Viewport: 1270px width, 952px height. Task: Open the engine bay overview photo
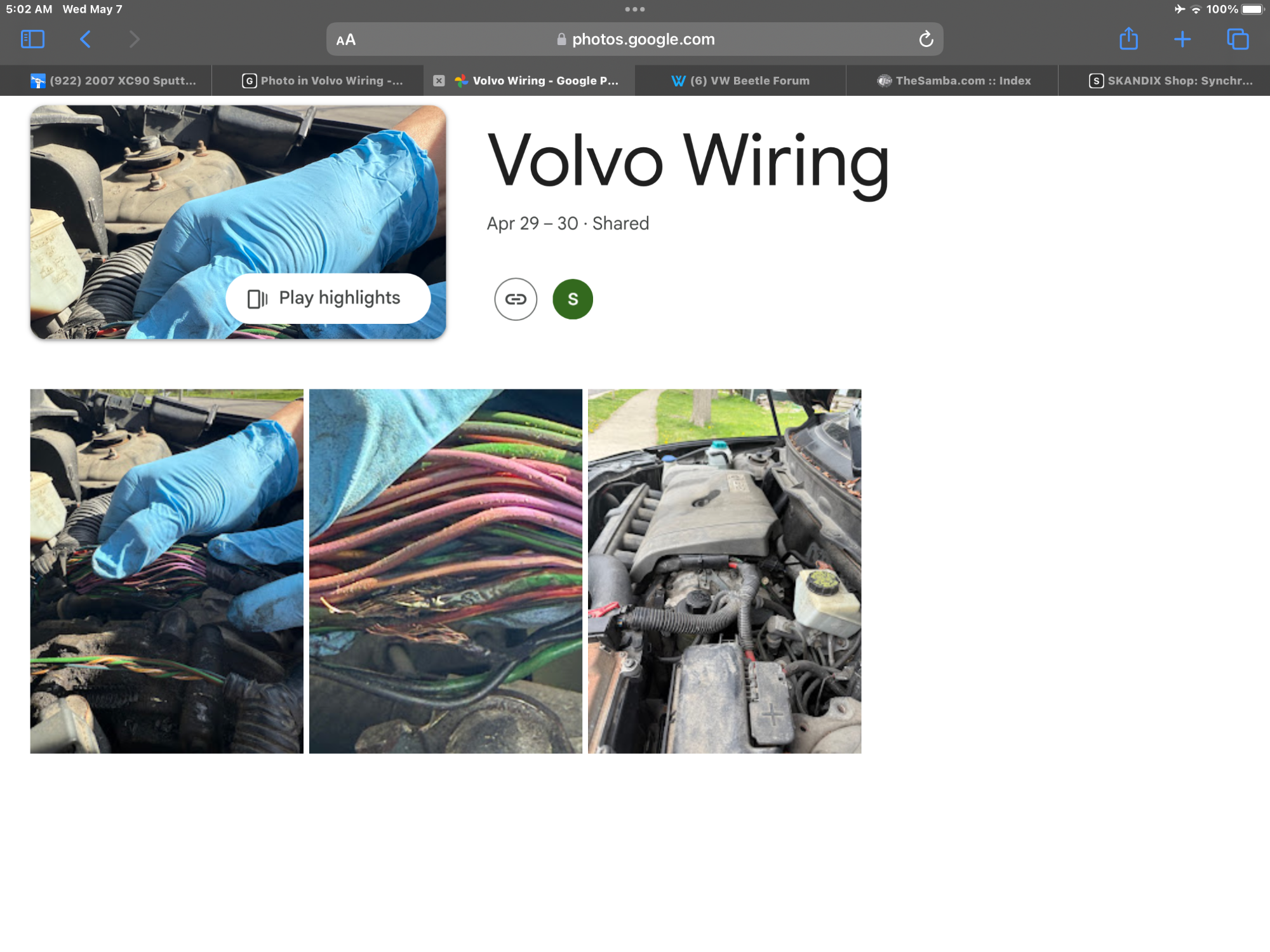coord(724,571)
